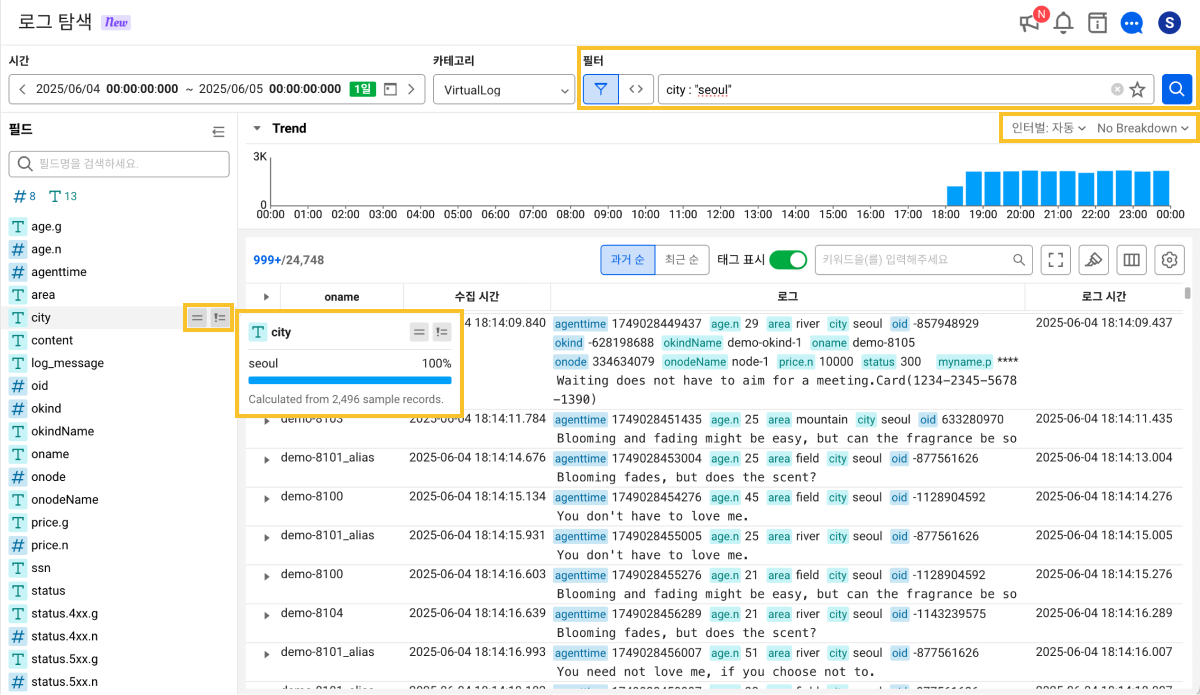Open the highlighter tool
Image resolution: width=1200 pixels, height=695 pixels.
point(1093,260)
